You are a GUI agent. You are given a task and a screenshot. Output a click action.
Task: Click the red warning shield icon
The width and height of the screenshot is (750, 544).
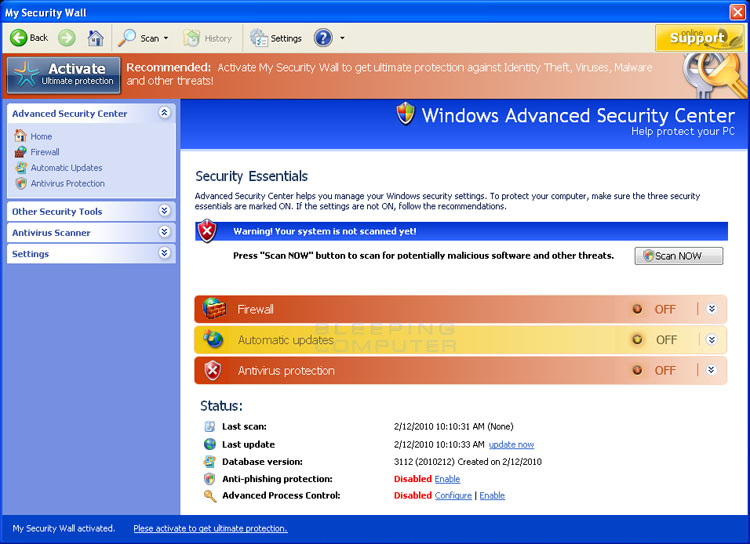(x=207, y=231)
